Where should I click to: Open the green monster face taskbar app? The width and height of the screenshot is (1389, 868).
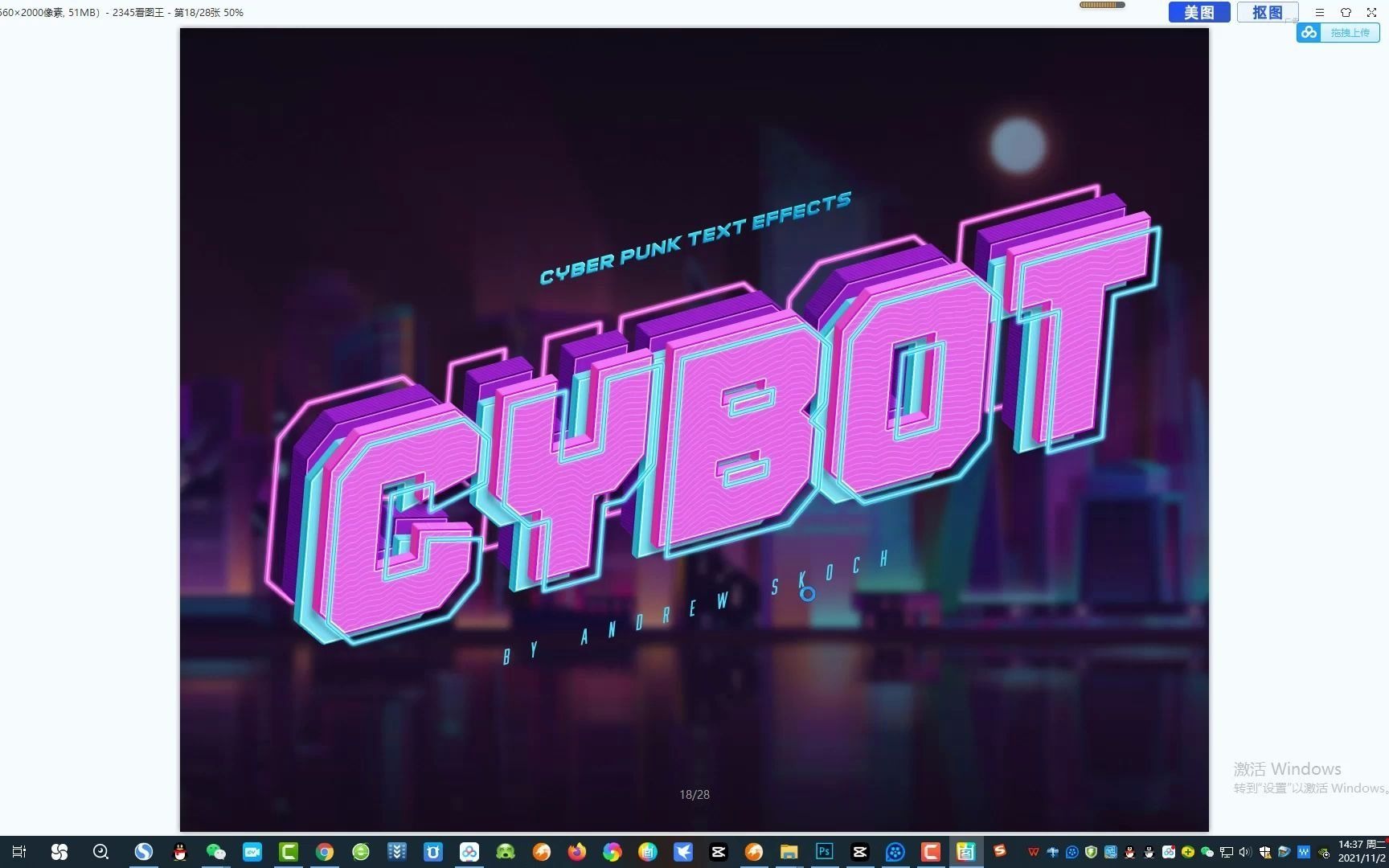tap(506, 852)
